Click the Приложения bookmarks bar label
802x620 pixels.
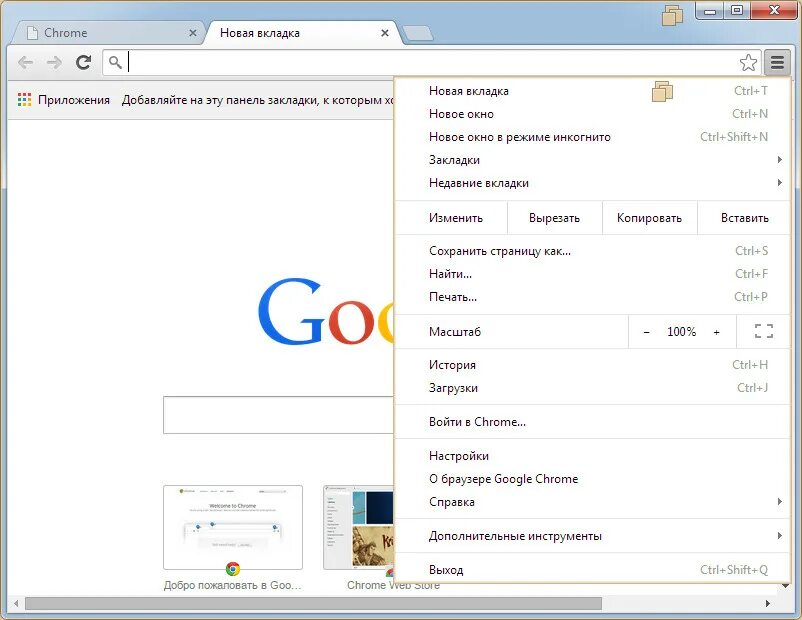click(x=74, y=100)
